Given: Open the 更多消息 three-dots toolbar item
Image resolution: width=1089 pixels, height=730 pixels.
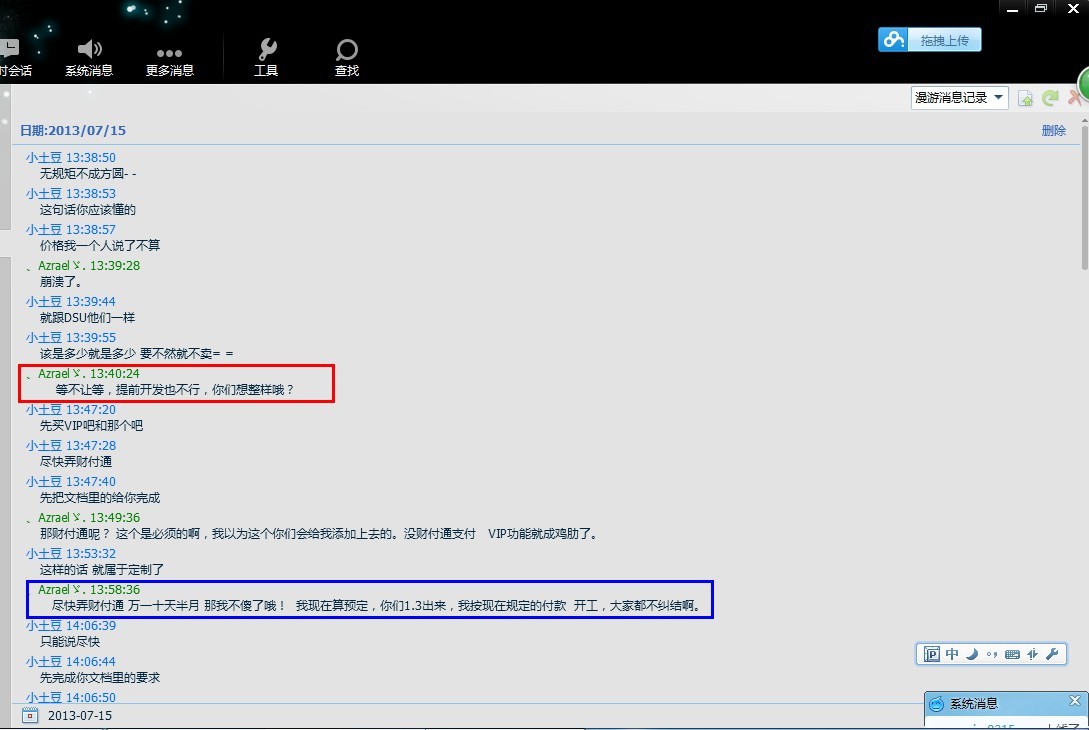Looking at the screenshot, I should [x=169, y=61].
